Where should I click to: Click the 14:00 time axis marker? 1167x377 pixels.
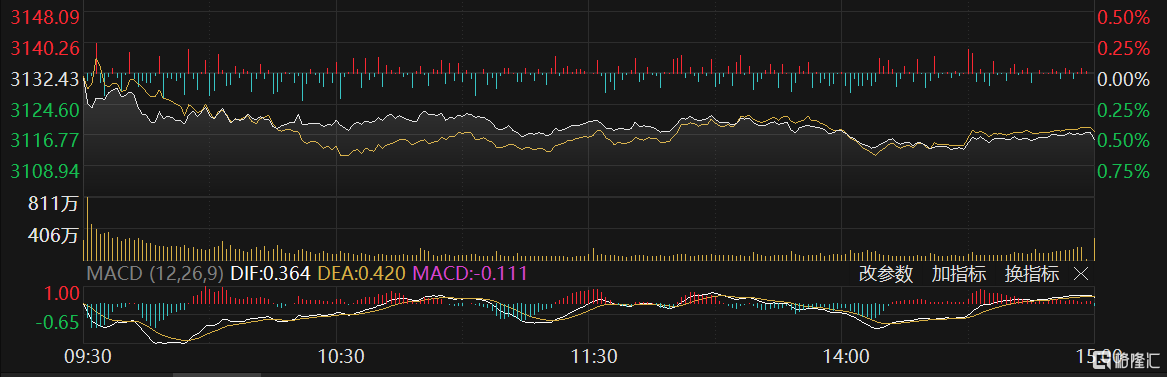click(x=845, y=356)
